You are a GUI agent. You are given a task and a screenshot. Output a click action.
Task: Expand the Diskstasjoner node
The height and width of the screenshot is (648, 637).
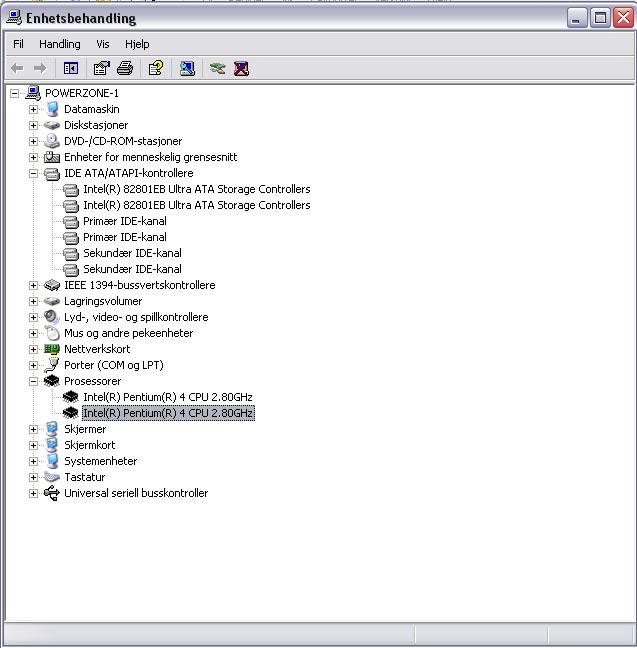point(33,125)
